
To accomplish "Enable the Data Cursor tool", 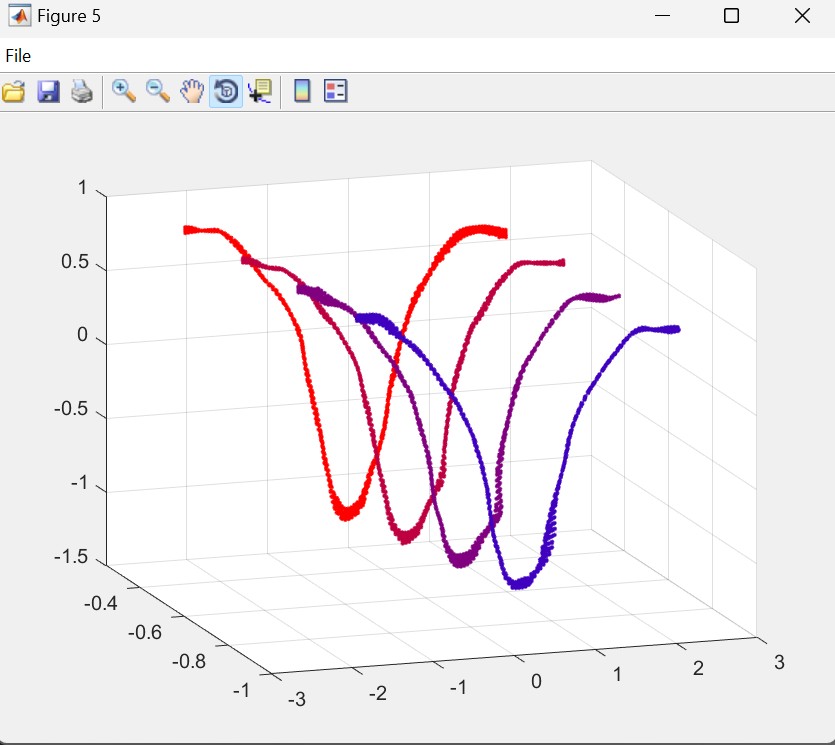I will click(x=260, y=92).
